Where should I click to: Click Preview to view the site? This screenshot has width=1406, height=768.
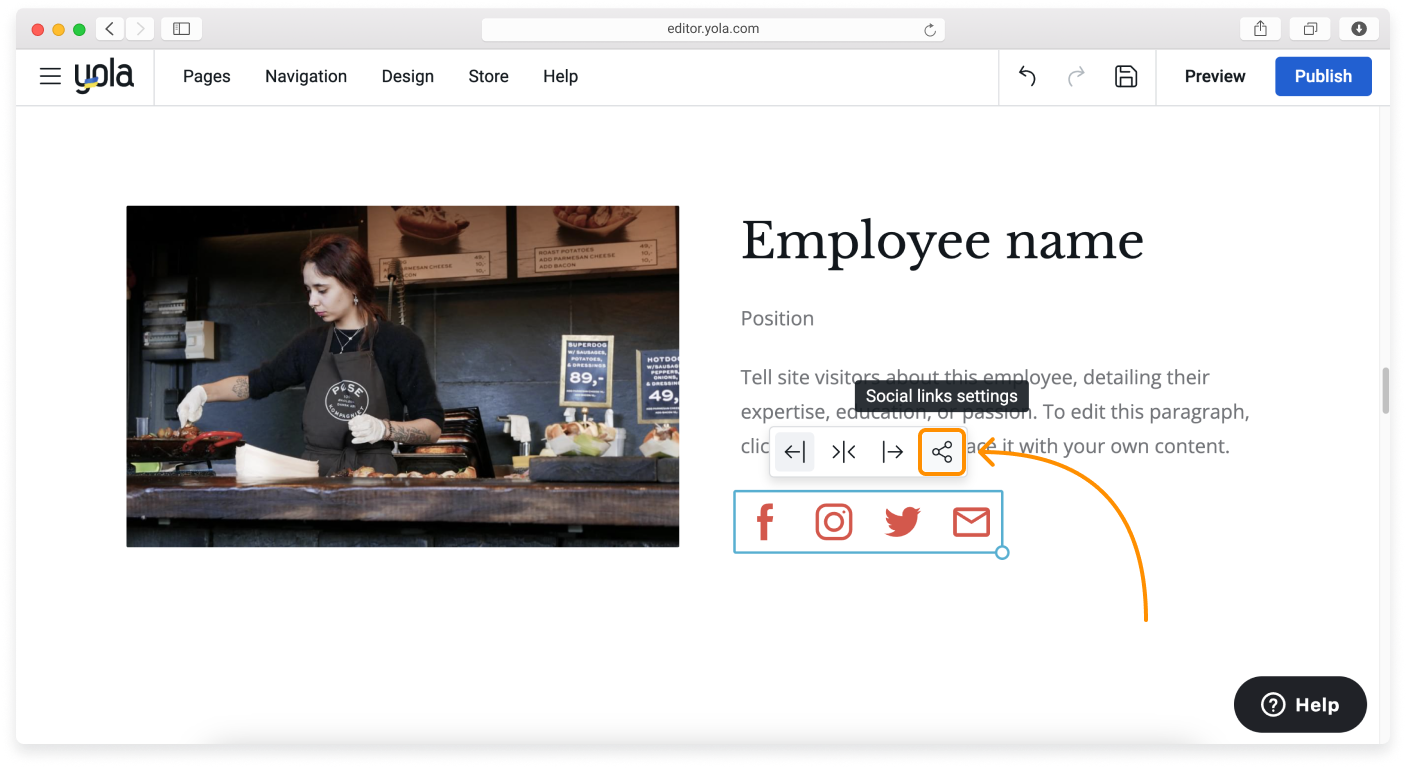1215,76
